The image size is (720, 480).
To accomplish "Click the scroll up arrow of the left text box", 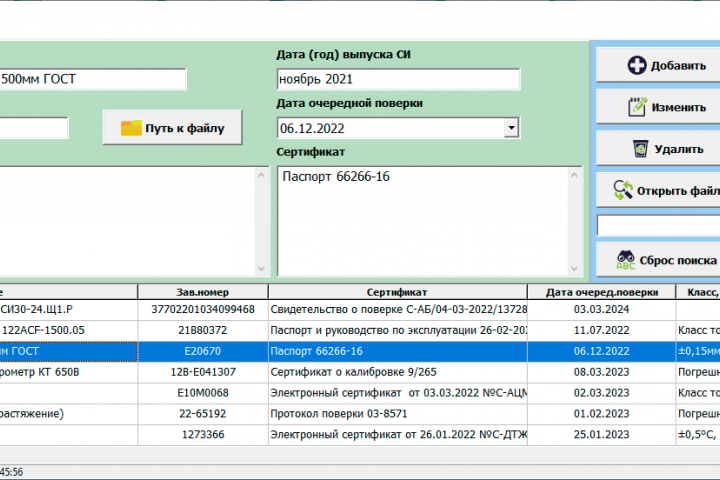I will coord(261,175).
